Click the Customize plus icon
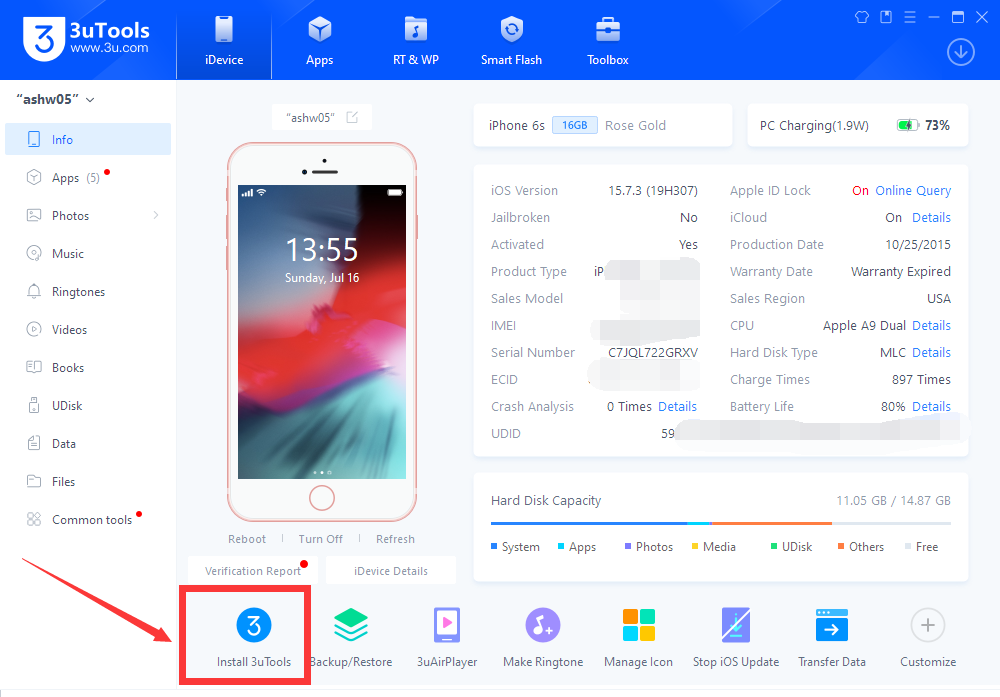 pyautogui.click(x=928, y=625)
